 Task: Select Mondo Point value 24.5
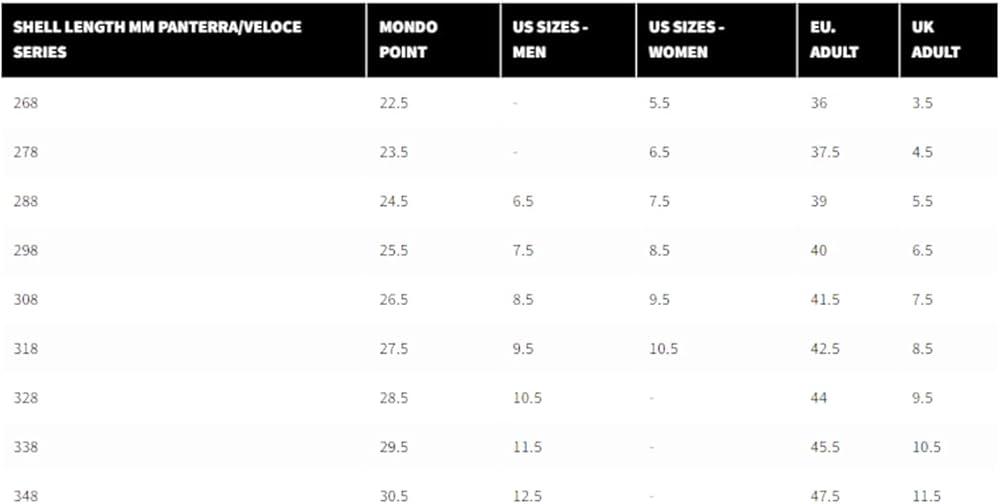(x=394, y=201)
